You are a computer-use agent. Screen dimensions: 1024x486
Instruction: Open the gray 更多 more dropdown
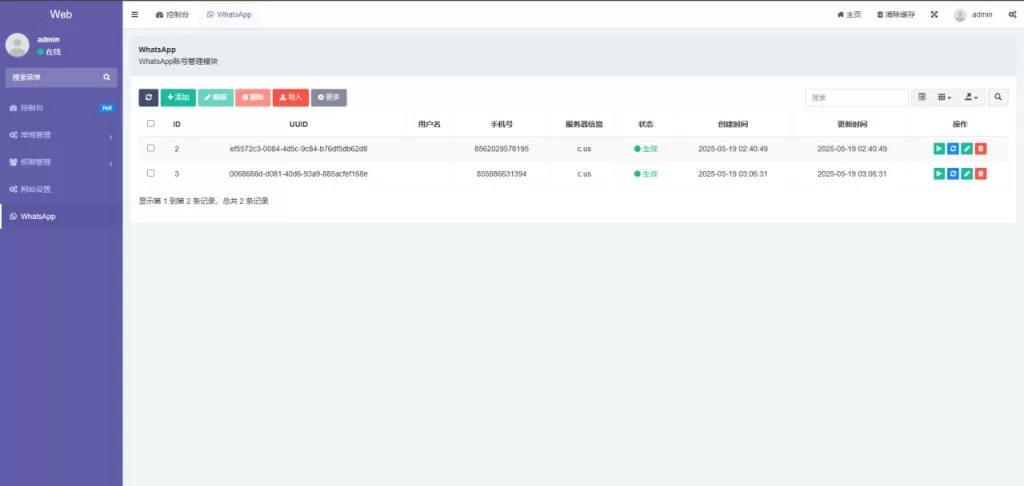(x=328, y=97)
